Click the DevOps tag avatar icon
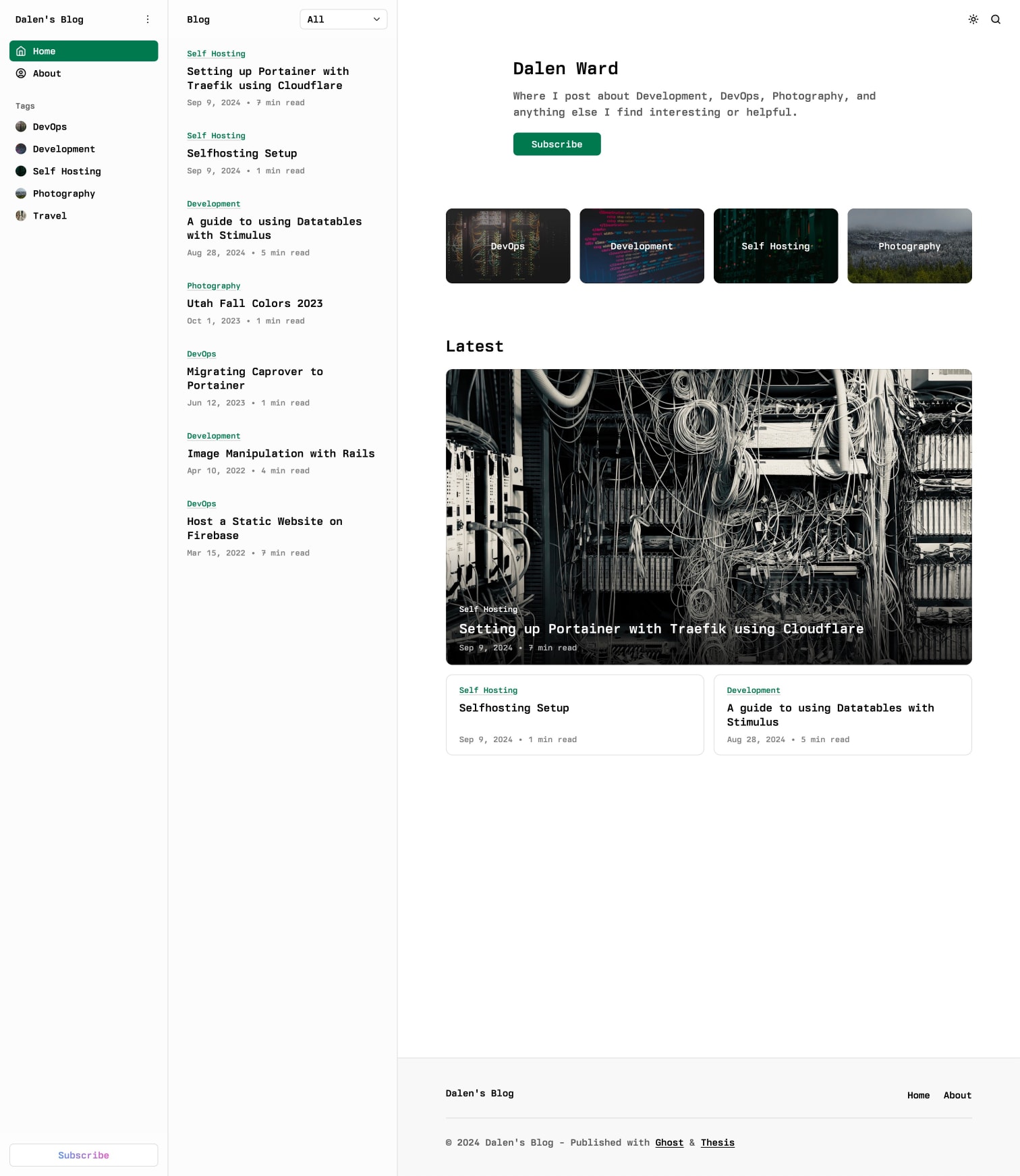Screen dimensions: 1020x1176 coord(21,127)
